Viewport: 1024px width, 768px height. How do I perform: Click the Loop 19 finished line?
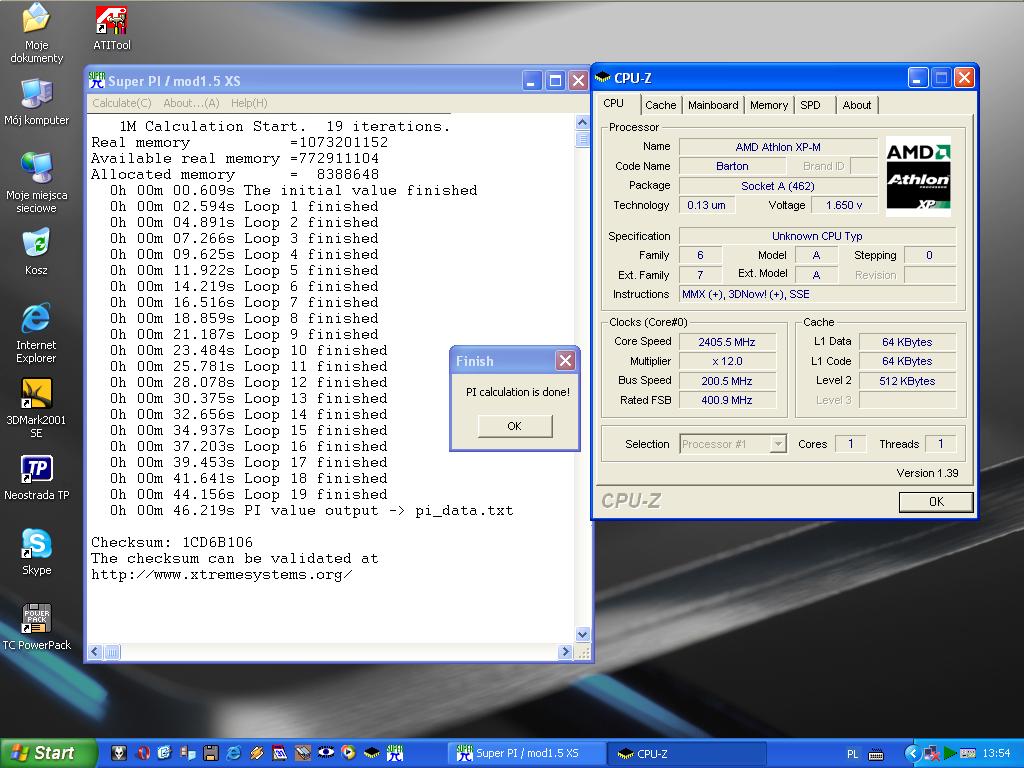248,494
